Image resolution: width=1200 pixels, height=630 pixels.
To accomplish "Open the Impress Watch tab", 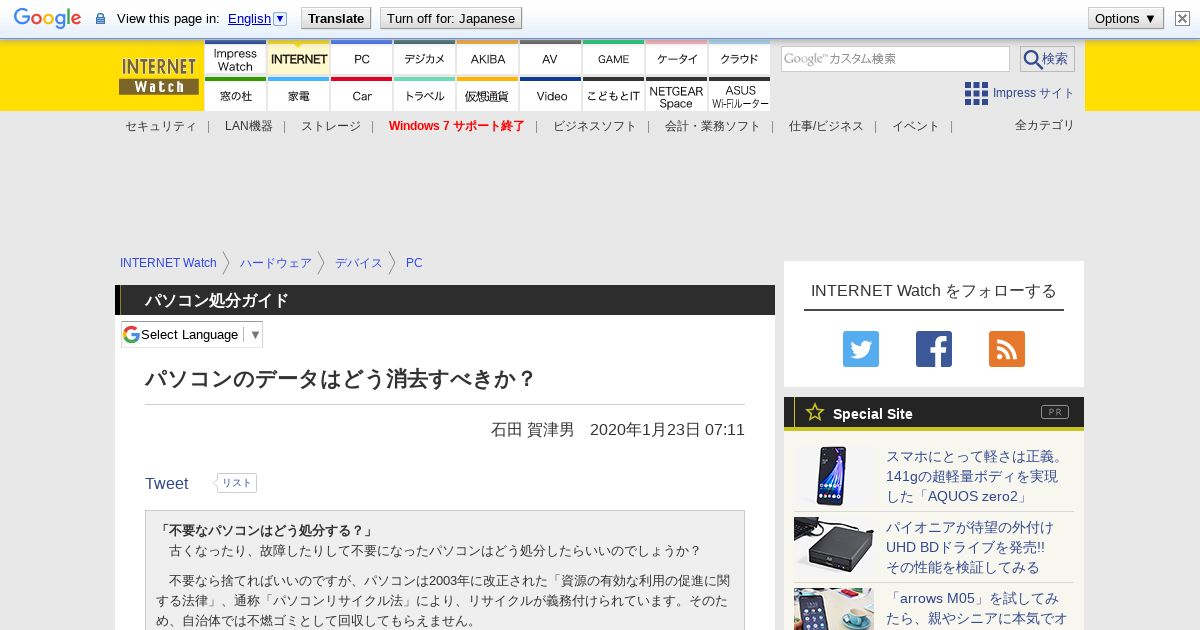I will [x=235, y=59].
